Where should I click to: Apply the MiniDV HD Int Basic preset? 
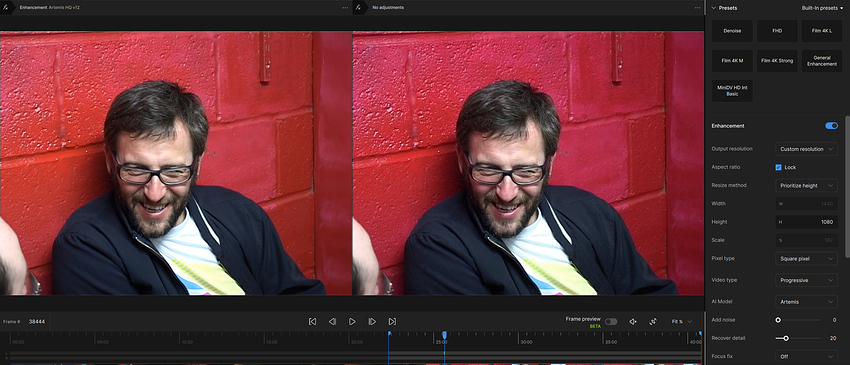click(732, 91)
